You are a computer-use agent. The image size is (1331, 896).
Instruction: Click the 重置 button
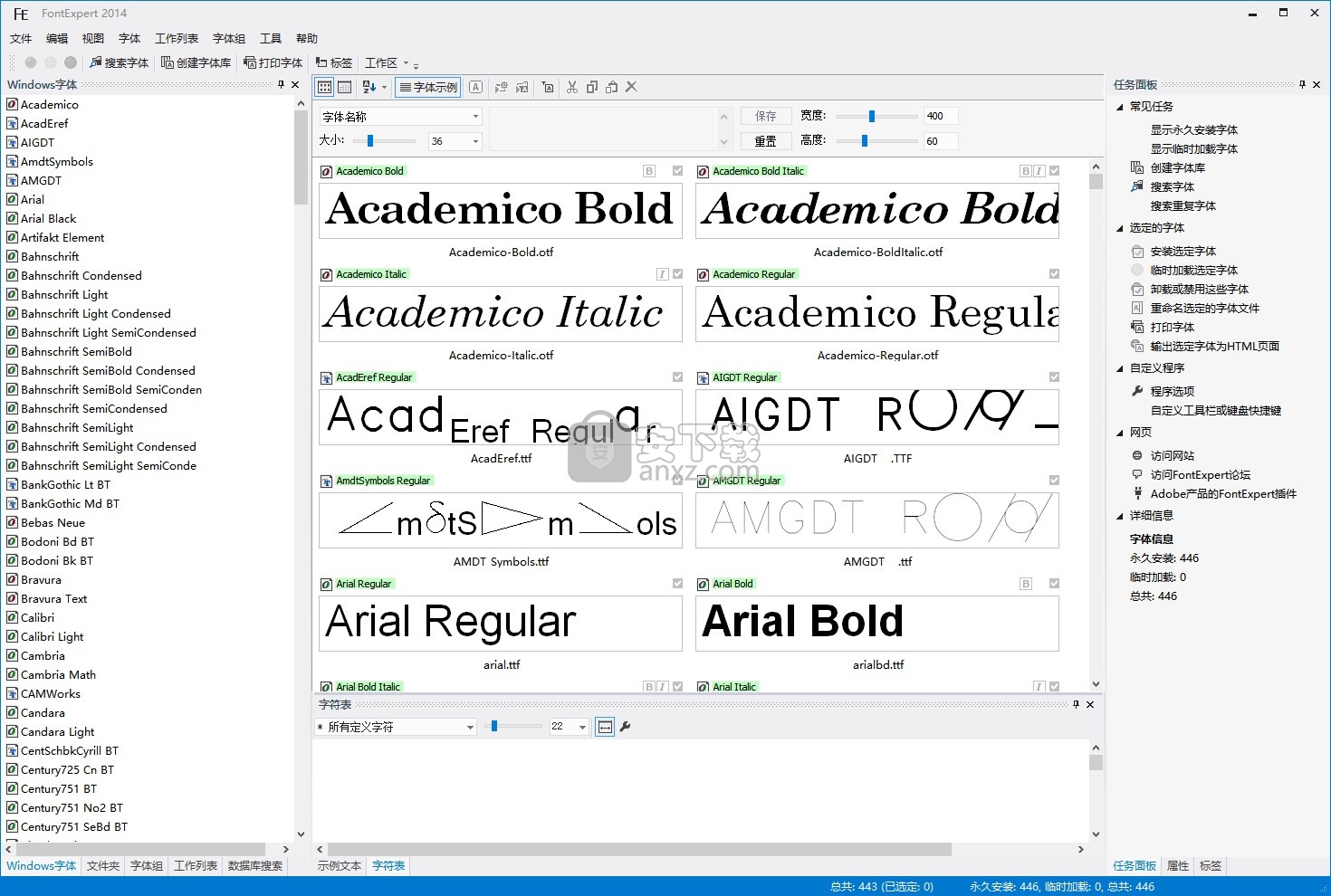click(x=766, y=141)
